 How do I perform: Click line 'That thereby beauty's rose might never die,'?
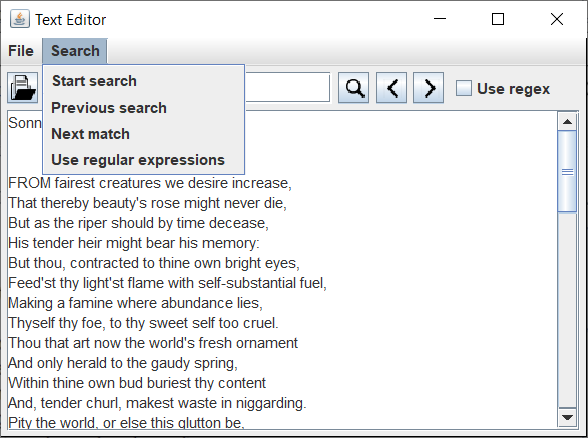[x=147, y=203]
